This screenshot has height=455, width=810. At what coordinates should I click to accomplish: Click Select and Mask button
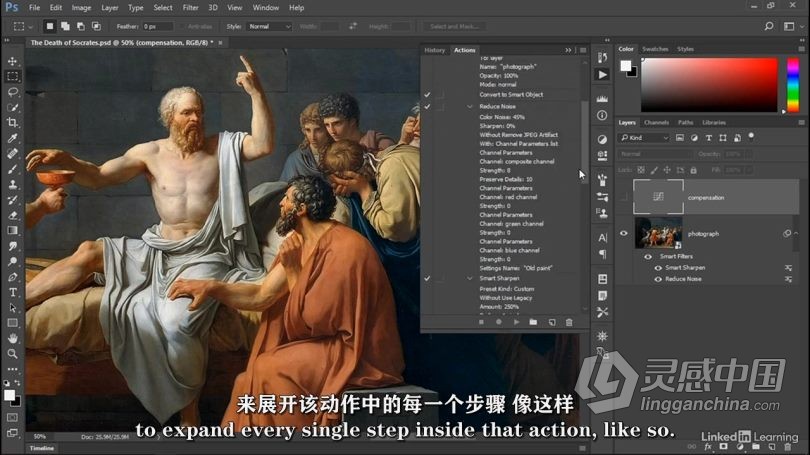[454, 26]
